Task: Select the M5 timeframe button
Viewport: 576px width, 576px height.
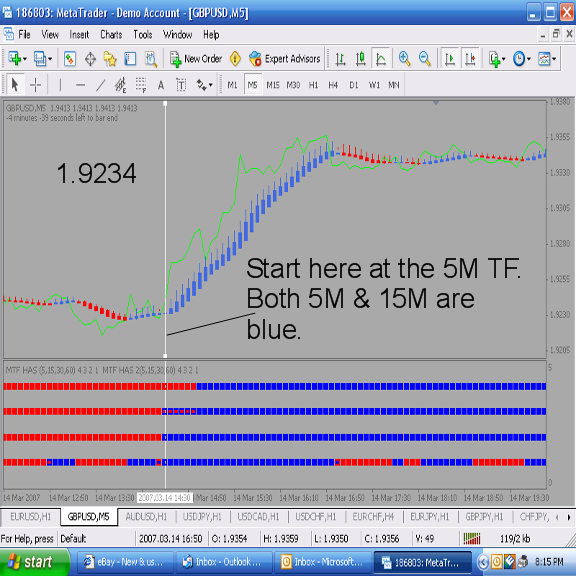Action: (253, 85)
